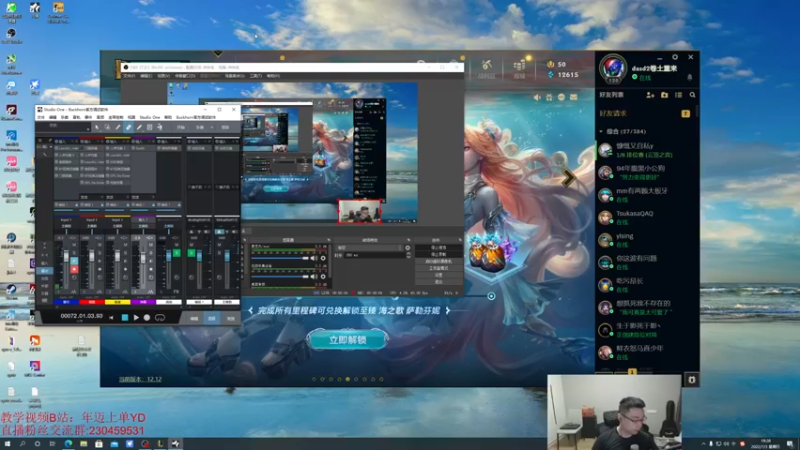This screenshot has width=800, height=450.
Task: Mute first audio source in OBS mixer
Action: point(314,259)
